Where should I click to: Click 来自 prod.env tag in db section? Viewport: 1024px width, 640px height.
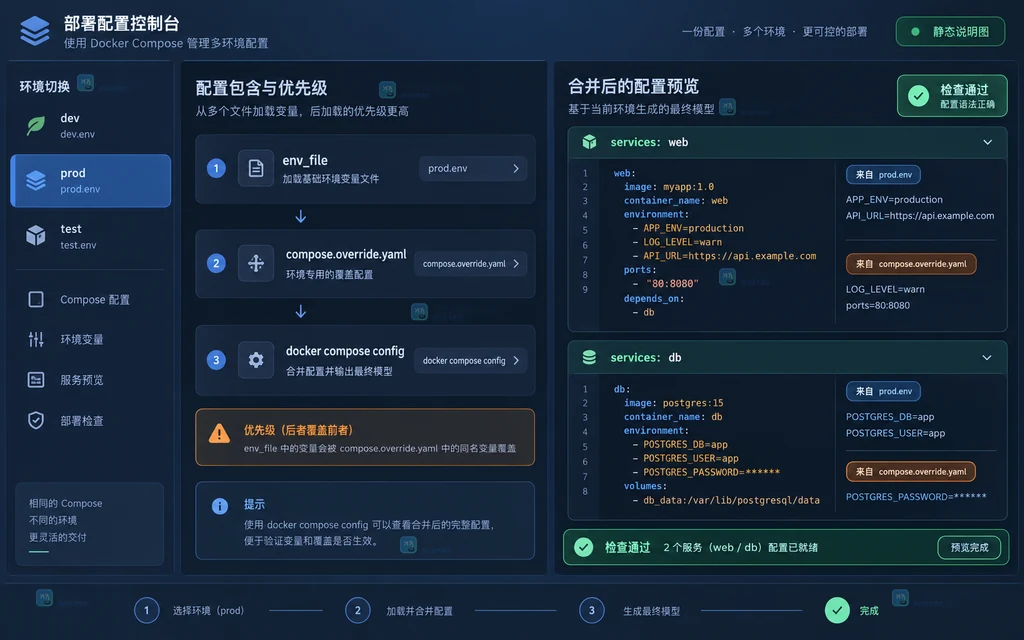click(884, 391)
